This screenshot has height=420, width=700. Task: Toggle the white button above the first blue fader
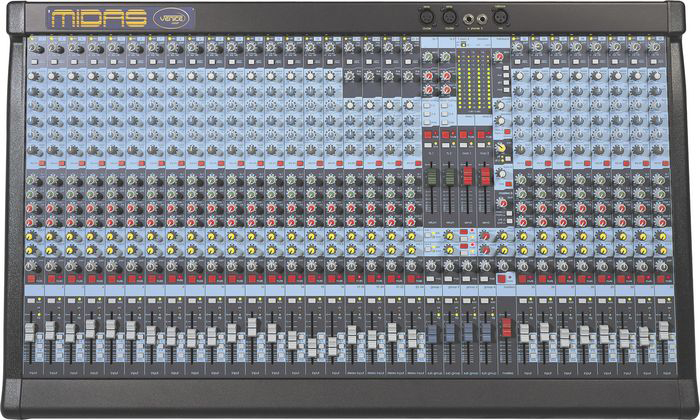(x=430, y=301)
